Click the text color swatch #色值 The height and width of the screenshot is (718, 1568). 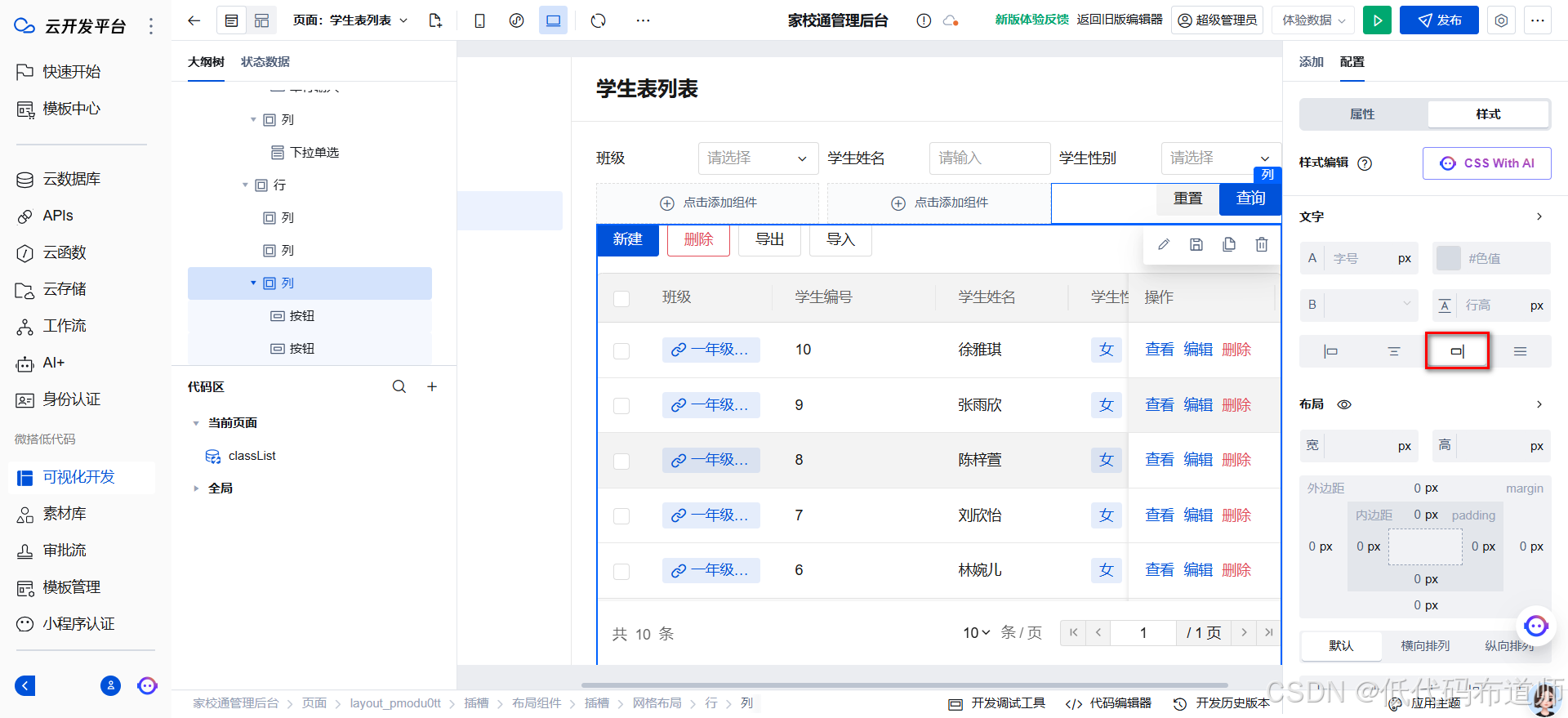1448,258
